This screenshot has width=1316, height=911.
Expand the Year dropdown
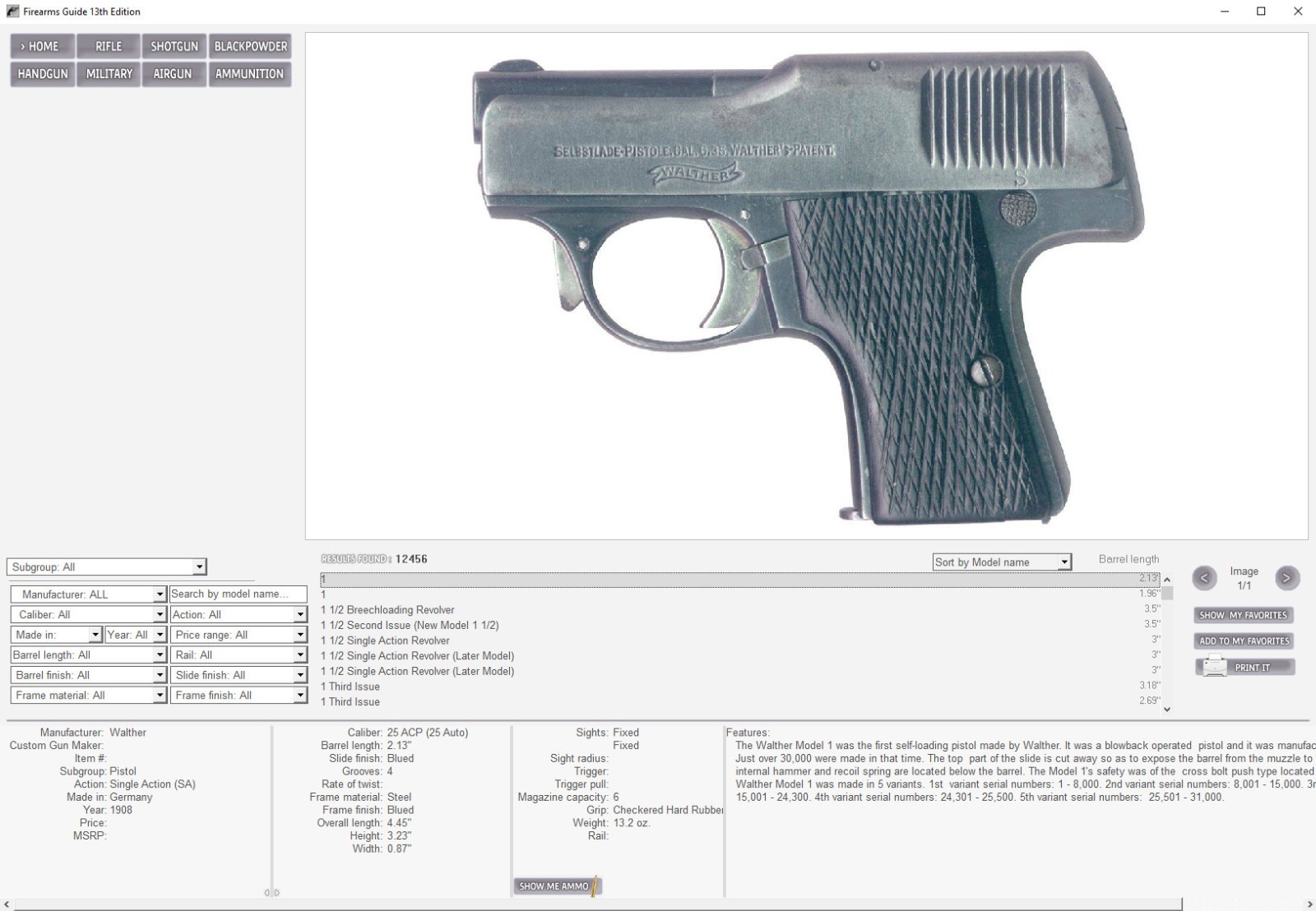coord(160,635)
